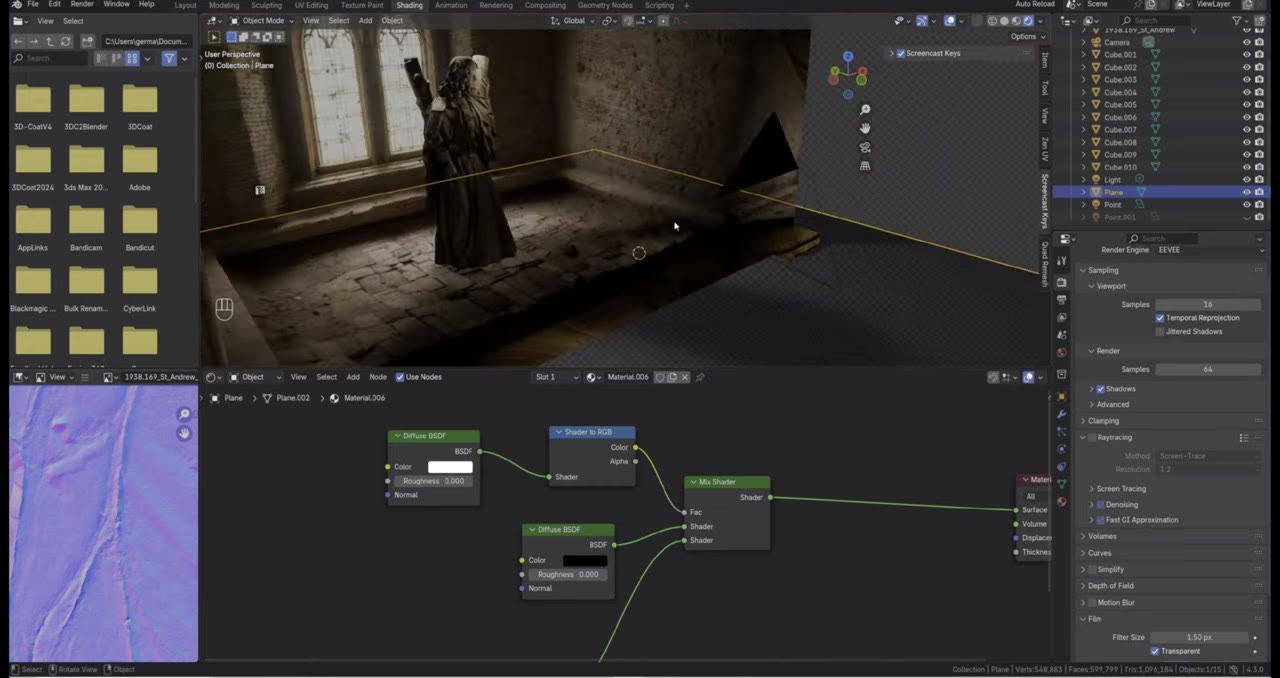
Task: Open the Material properties tab
Action: point(1062,501)
